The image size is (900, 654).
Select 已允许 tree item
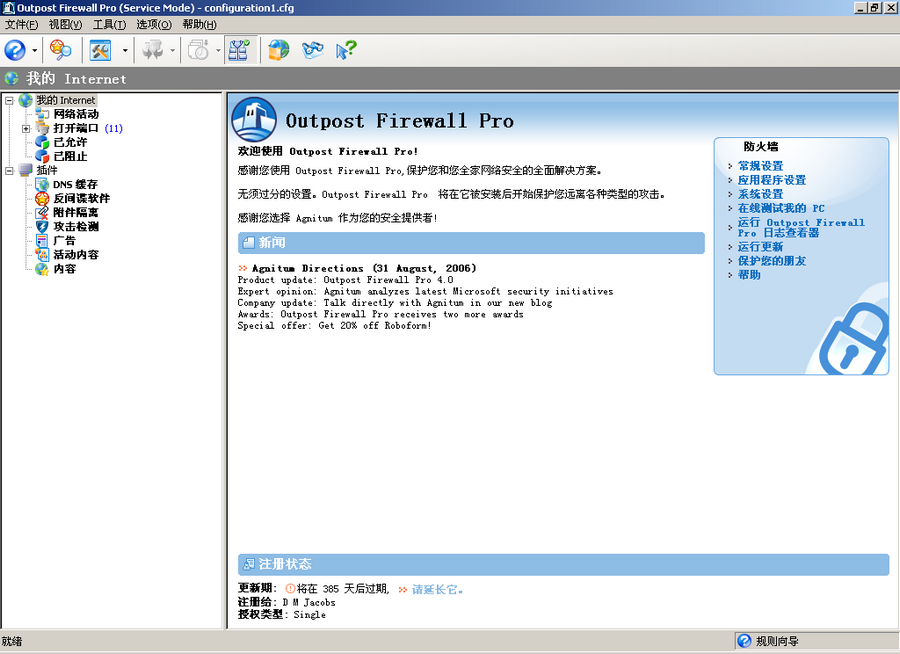click(x=70, y=142)
